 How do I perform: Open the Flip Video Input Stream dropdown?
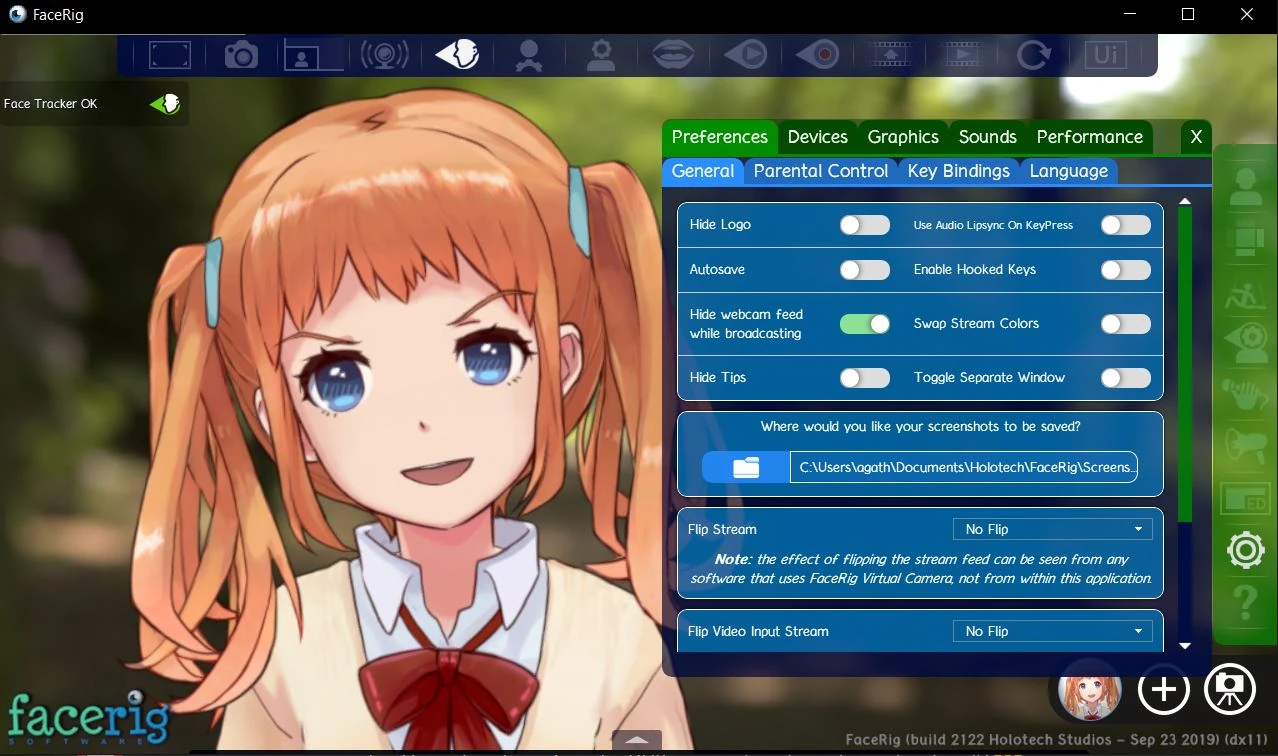[x=1052, y=631]
